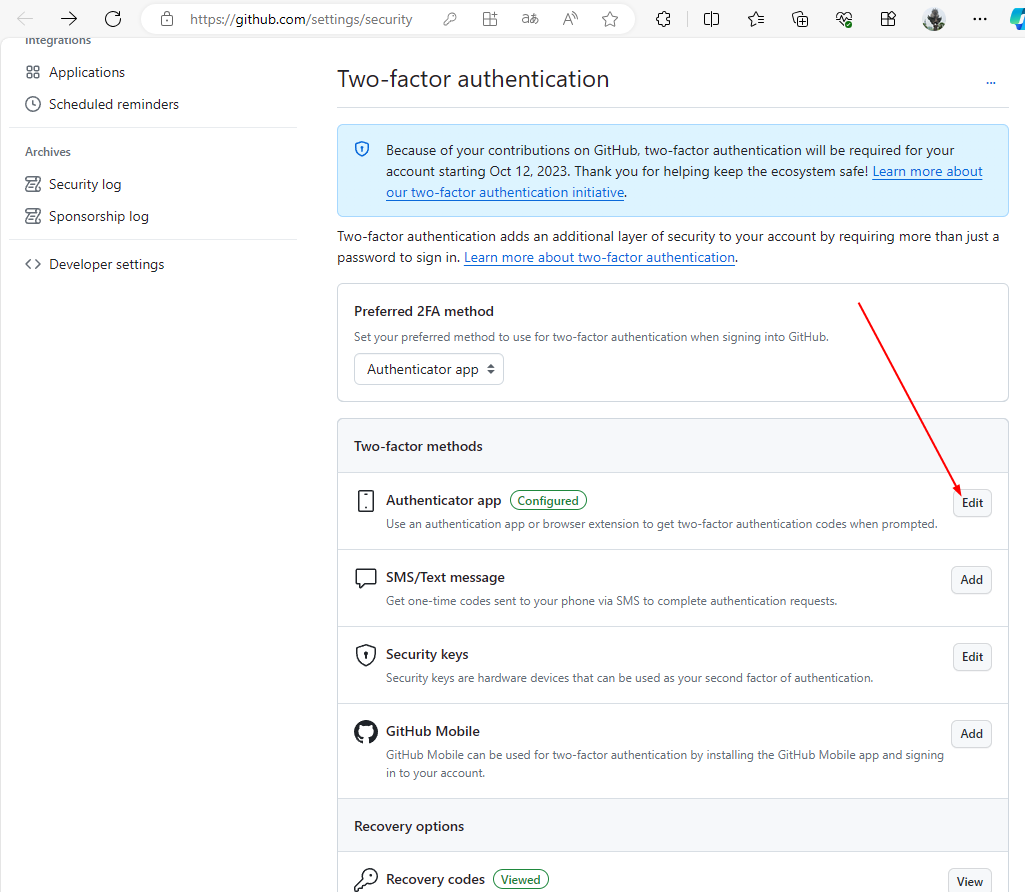Click the 'Two-factor methods' section heading

click(418, 446)
